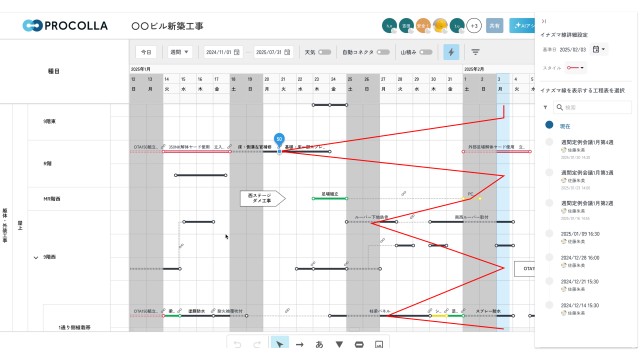640x360 pixels.
Task: Open the 週間 view period dropdown
Action: [x=180, y=52]
